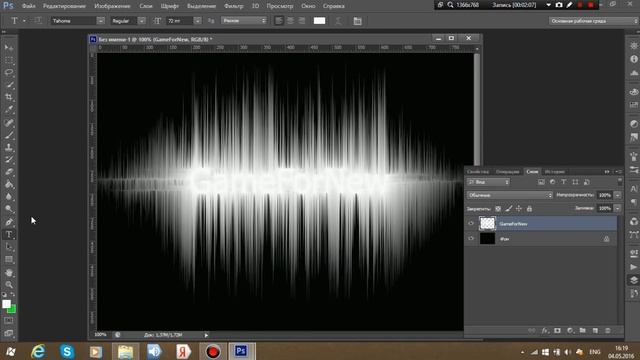Click the white foreground color swatch

[6, 304]
